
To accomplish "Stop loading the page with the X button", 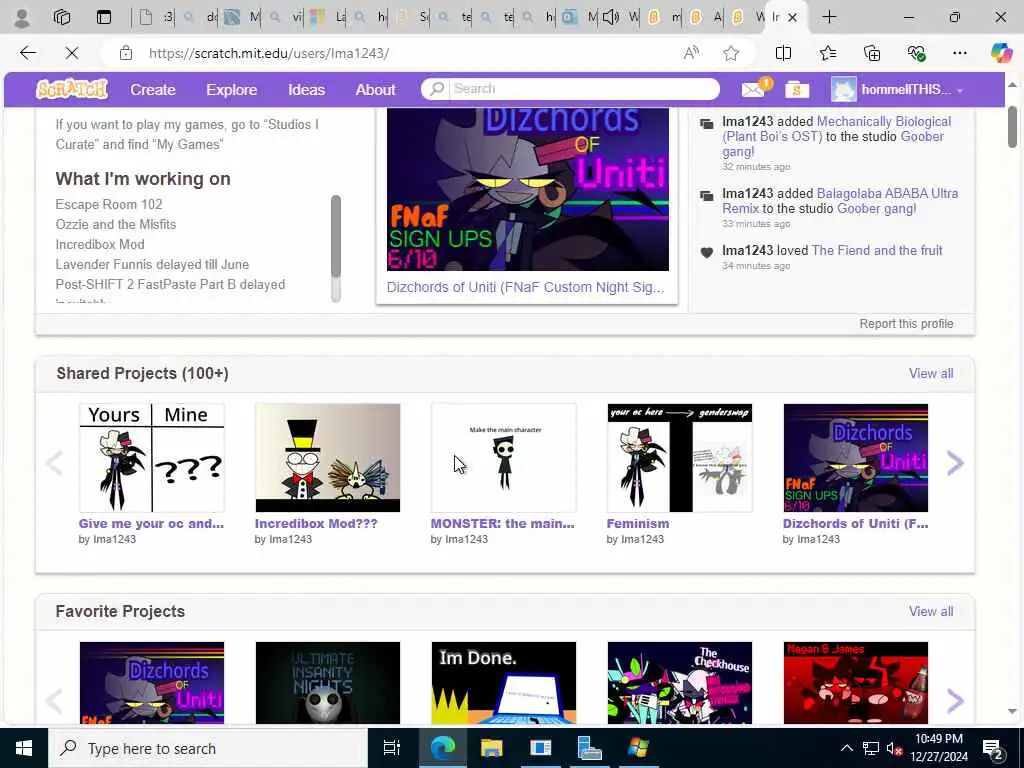I will click(x=72, y=53).
